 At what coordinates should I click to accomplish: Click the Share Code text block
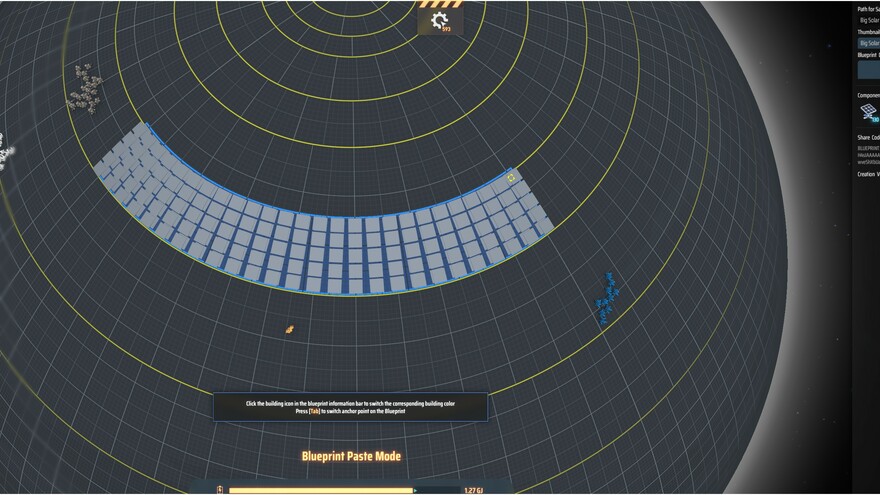[868, 154]
